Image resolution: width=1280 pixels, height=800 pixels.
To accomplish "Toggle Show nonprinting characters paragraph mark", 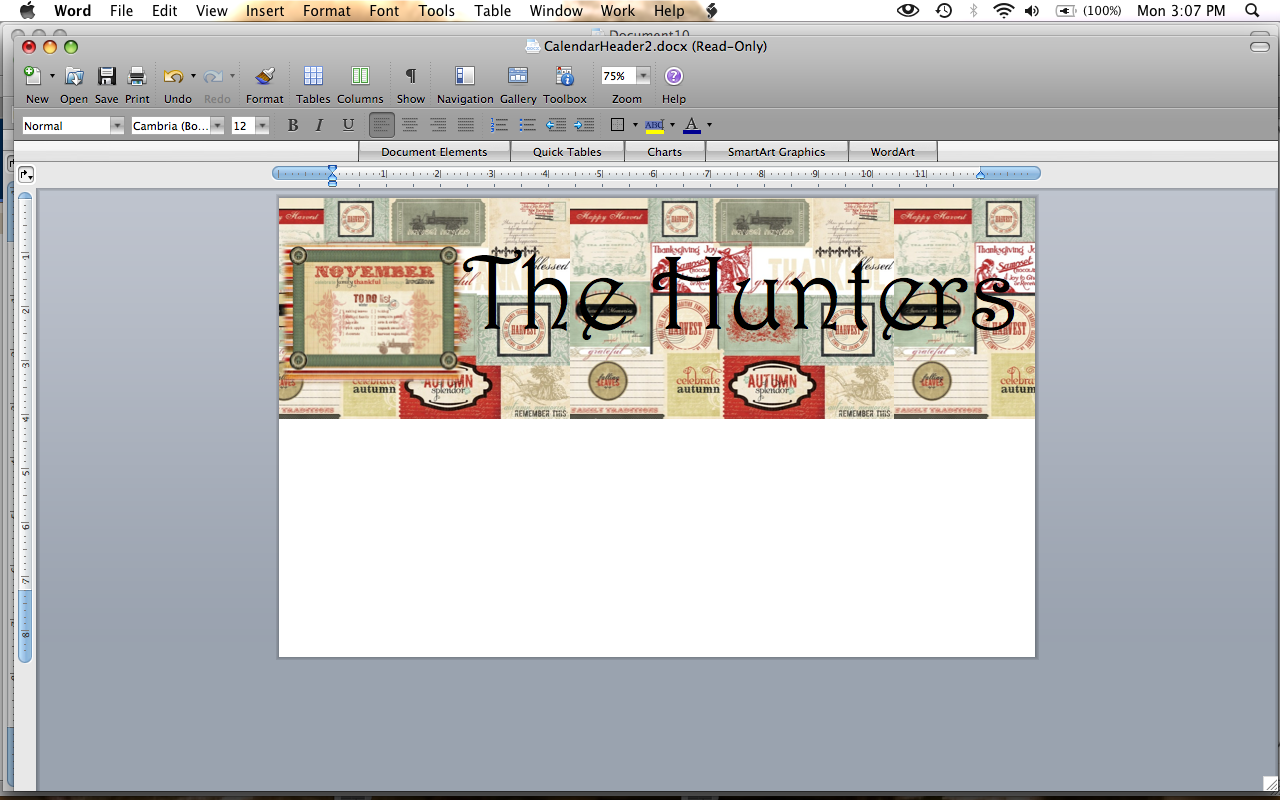I will pyautogui.click(x=410, y=76).
